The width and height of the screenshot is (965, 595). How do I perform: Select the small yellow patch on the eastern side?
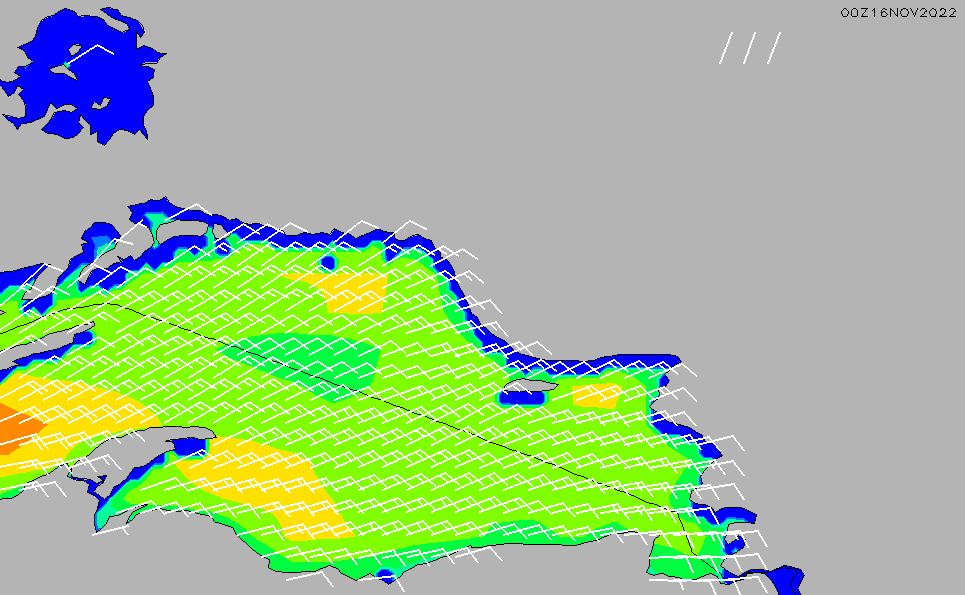click(x=598, y=396)
